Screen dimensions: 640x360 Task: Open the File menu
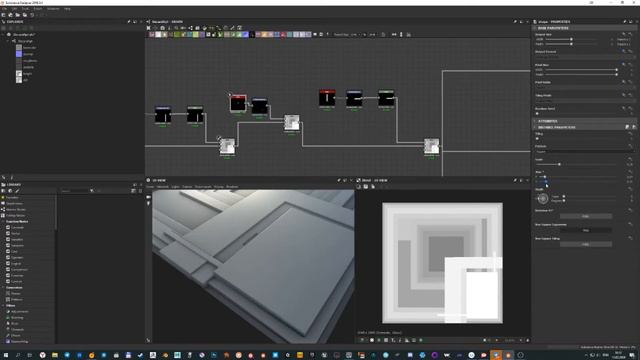pos(5,9)
